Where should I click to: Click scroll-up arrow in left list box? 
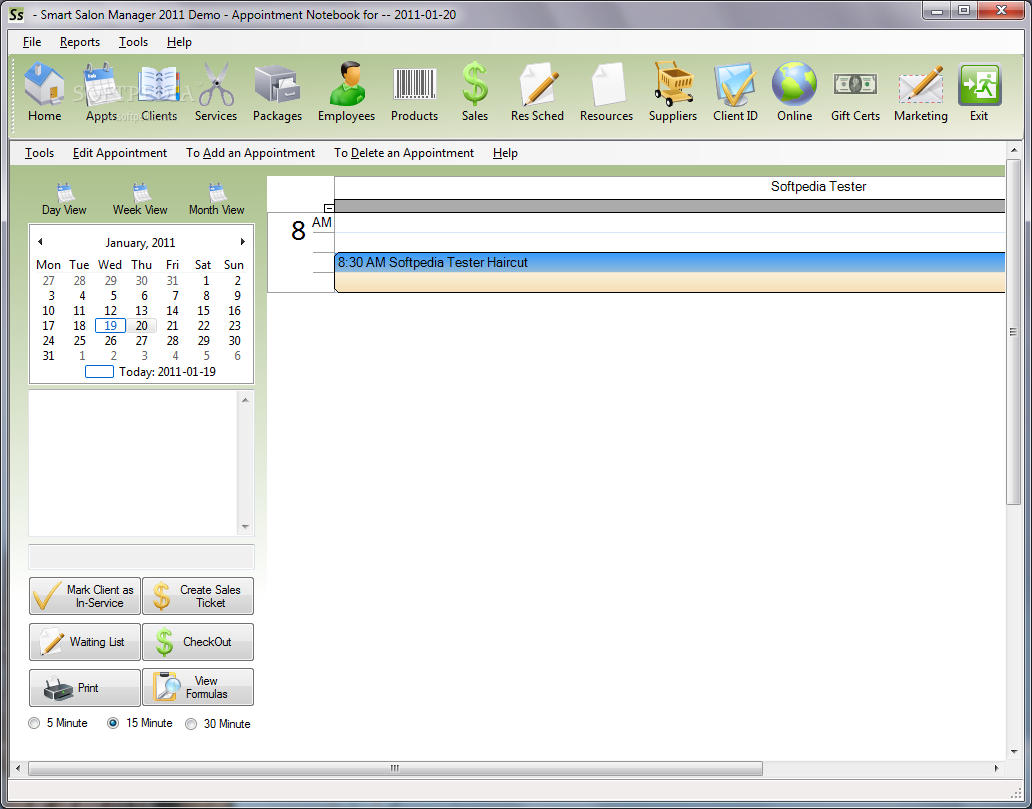[x=245, y=400]
